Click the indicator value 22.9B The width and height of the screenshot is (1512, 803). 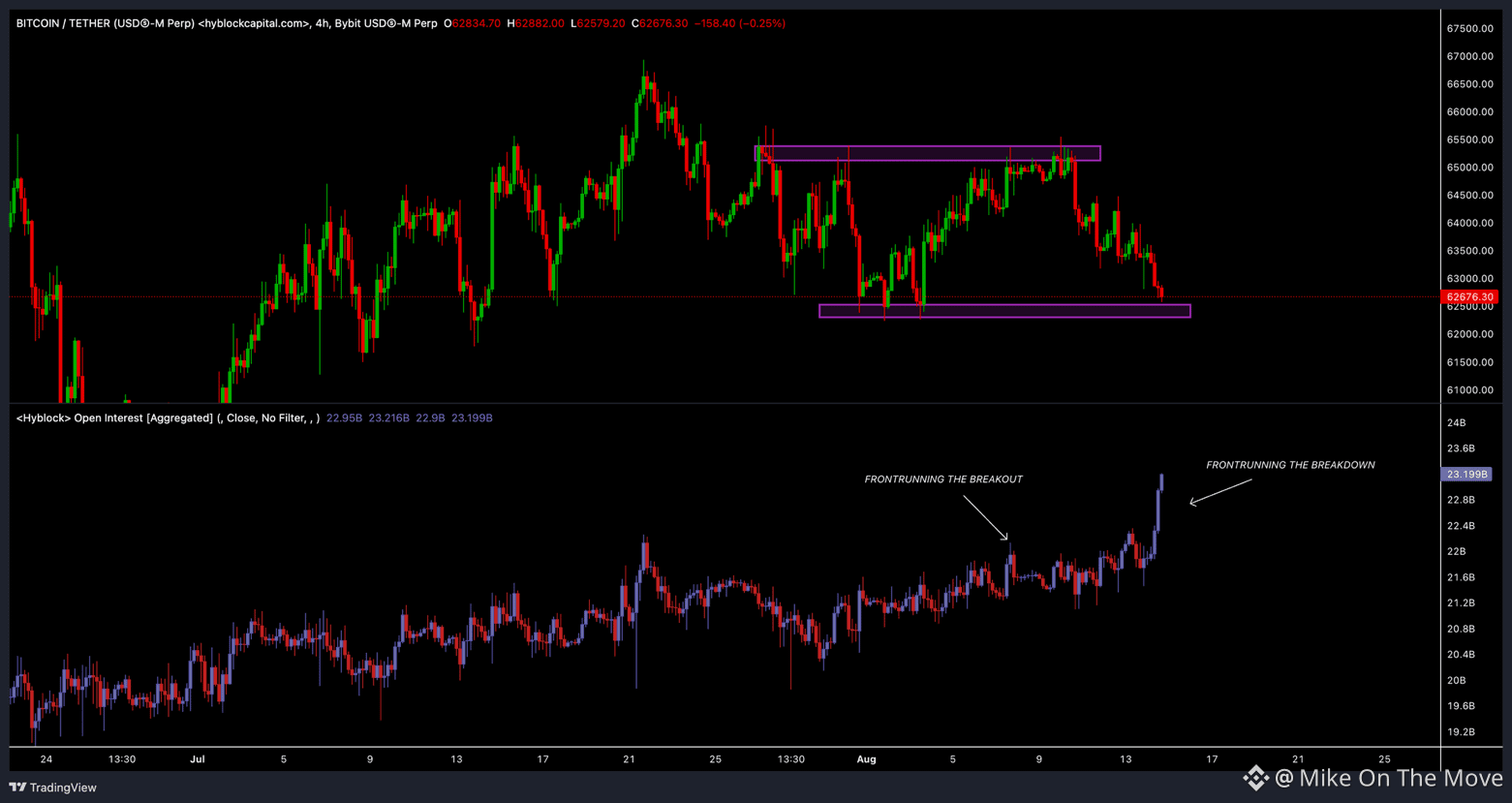(430, 418)
